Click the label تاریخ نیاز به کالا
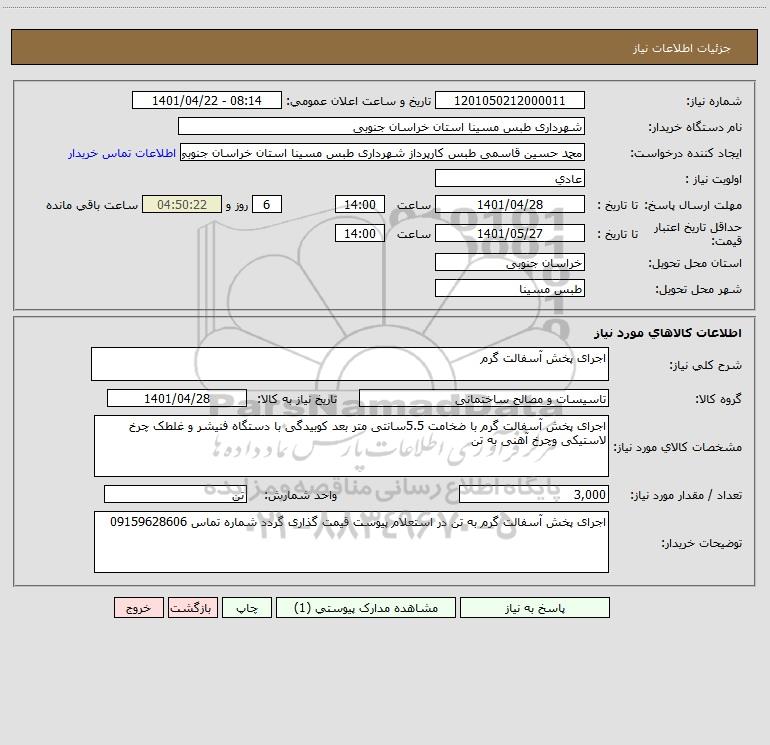This screenshot has height=745, width=770. pyautogui.click(x=297, y=399)
